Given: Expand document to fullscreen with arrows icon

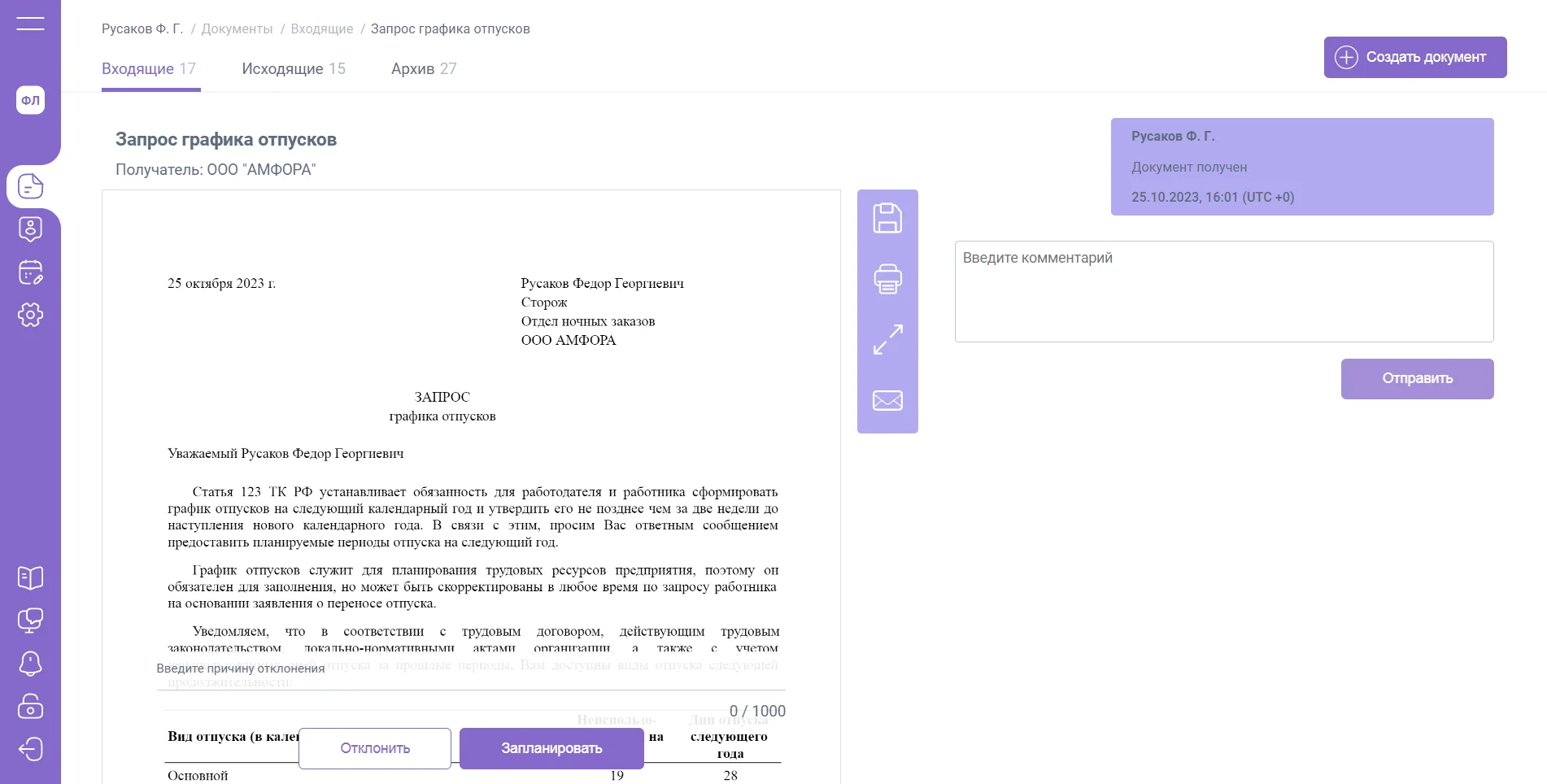Looking at the screenshot, I should [887, 339].
